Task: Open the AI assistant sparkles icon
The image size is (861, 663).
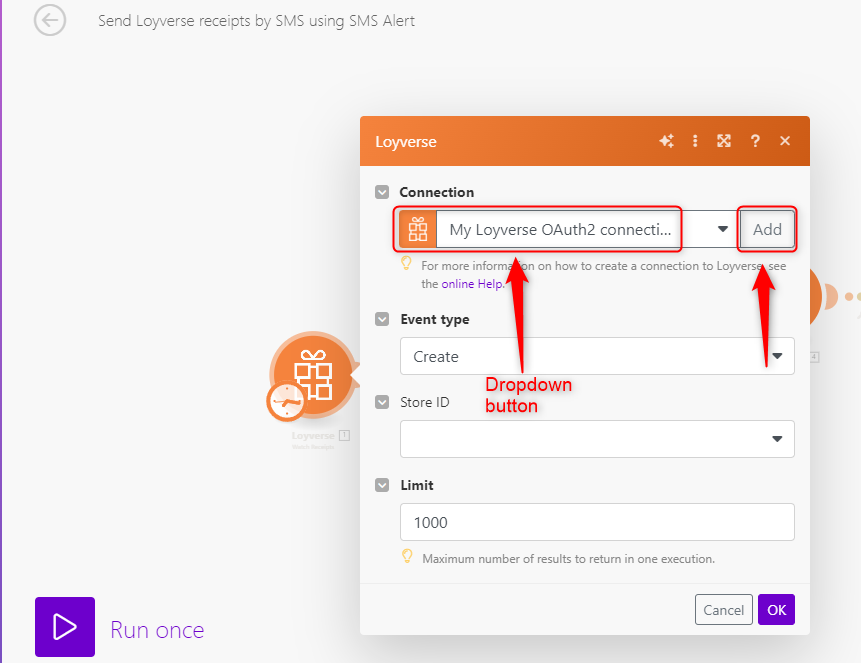Action: (x=666, y=141)
